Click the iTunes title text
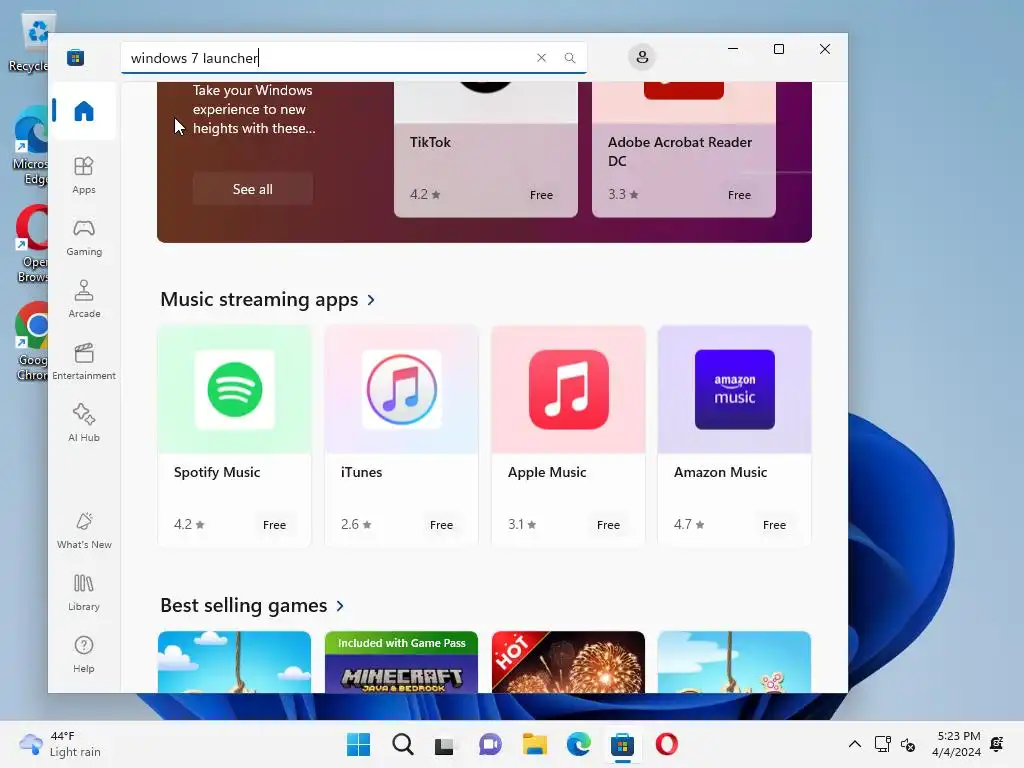The width and height of the screenshot is (1024, 768). (x=361, y=472)
